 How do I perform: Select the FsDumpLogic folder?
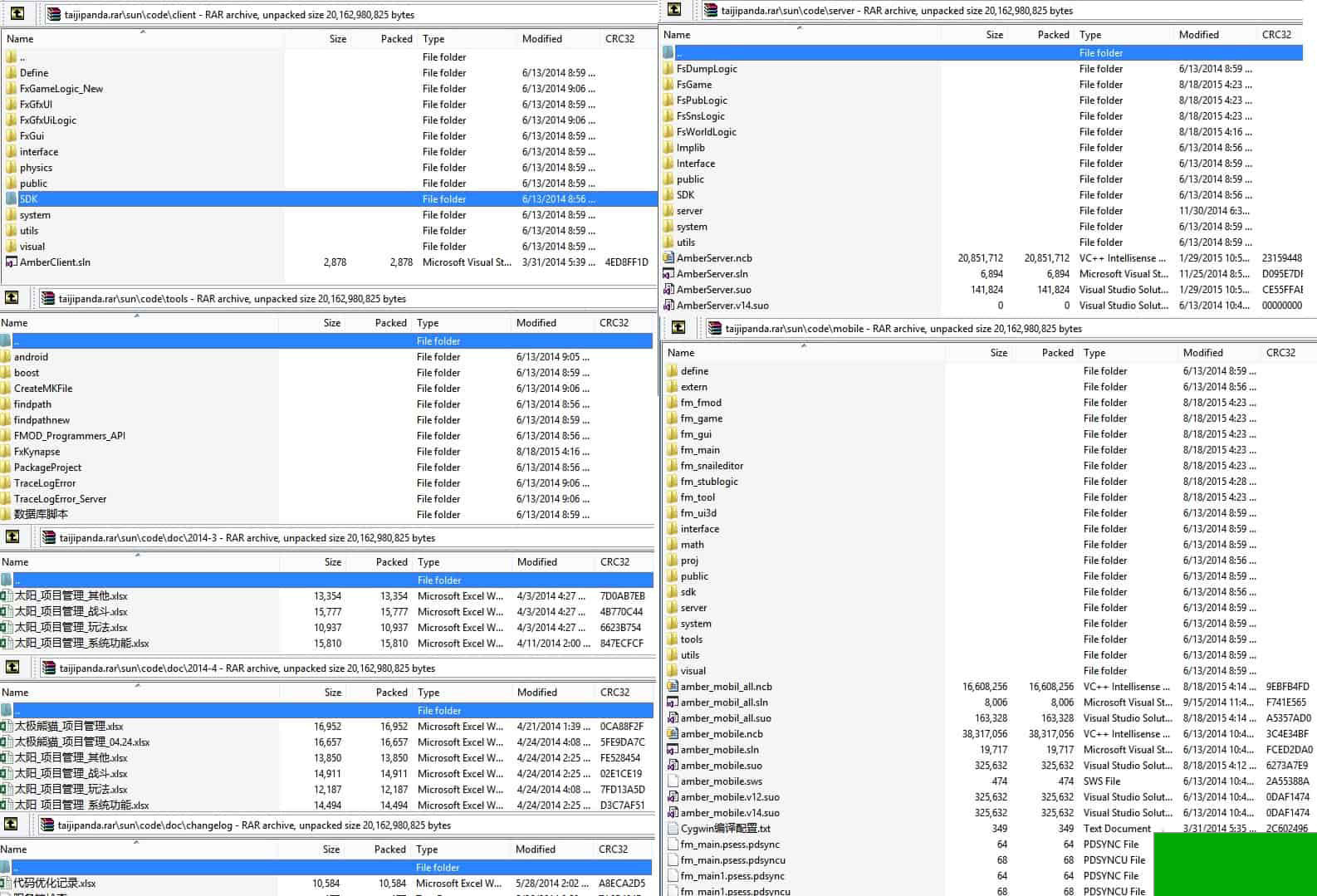[x=706, y=69]
